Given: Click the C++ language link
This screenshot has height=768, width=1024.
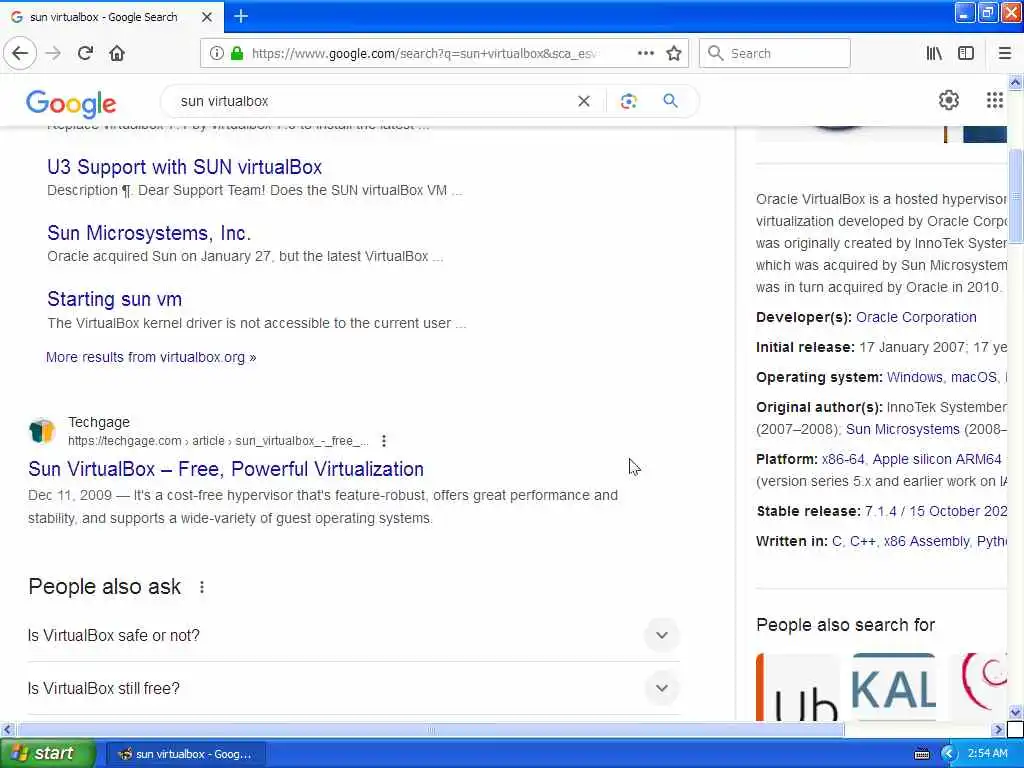Looking at the screenshot, I should point(862,541).
